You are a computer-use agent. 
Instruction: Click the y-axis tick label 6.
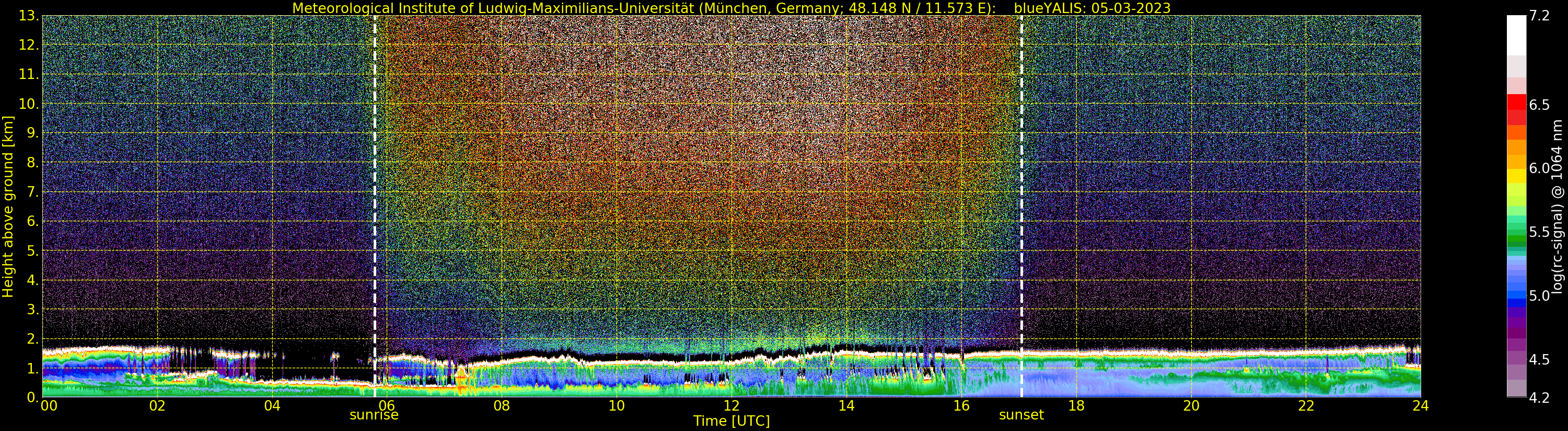33,221
